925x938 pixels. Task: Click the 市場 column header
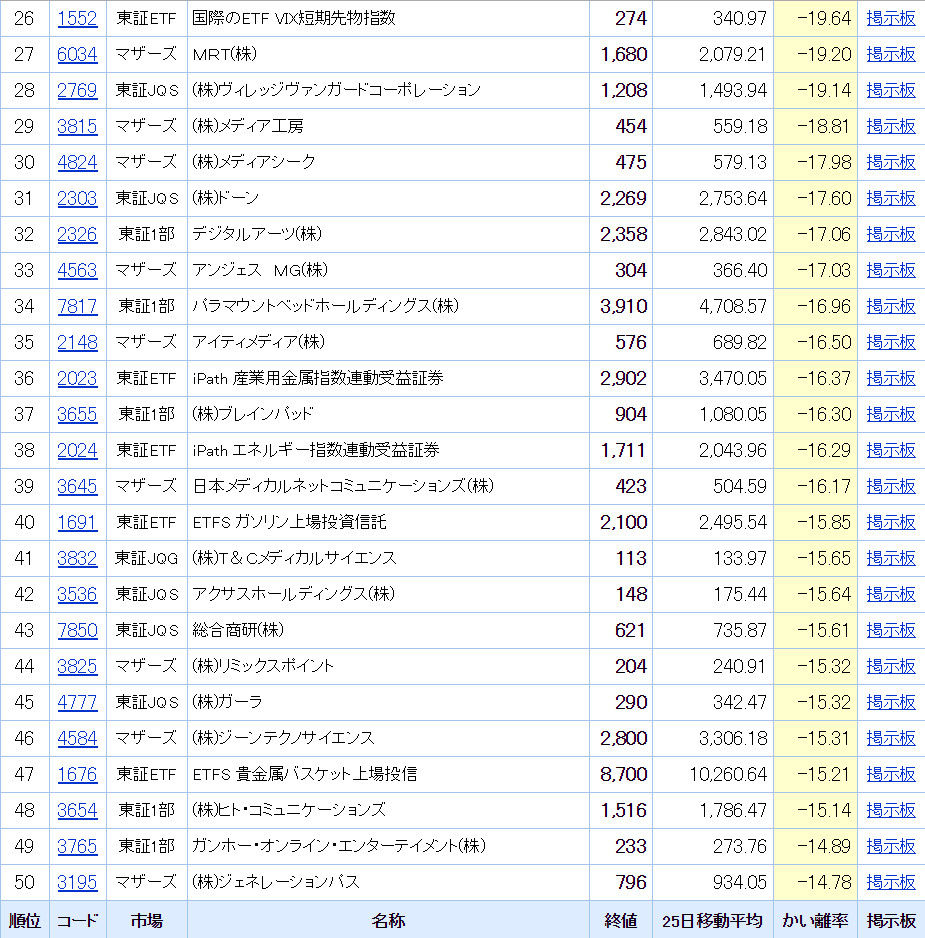click(147, 920)
